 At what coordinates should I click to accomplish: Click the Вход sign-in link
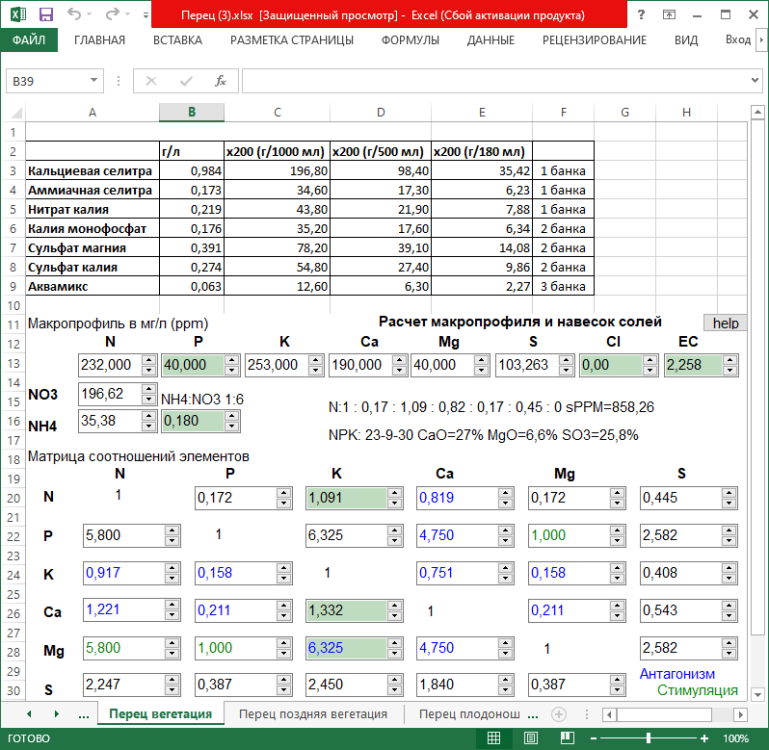(738, 40)
